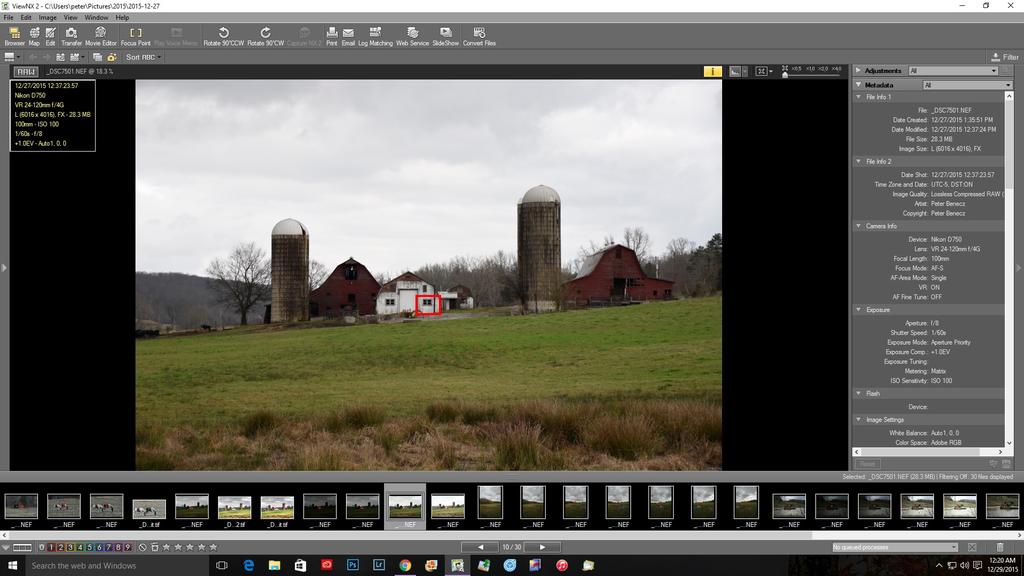Launch the Movie Editor
The width and height of the screenshot is (1024, 576).
(x=100, y=37)
